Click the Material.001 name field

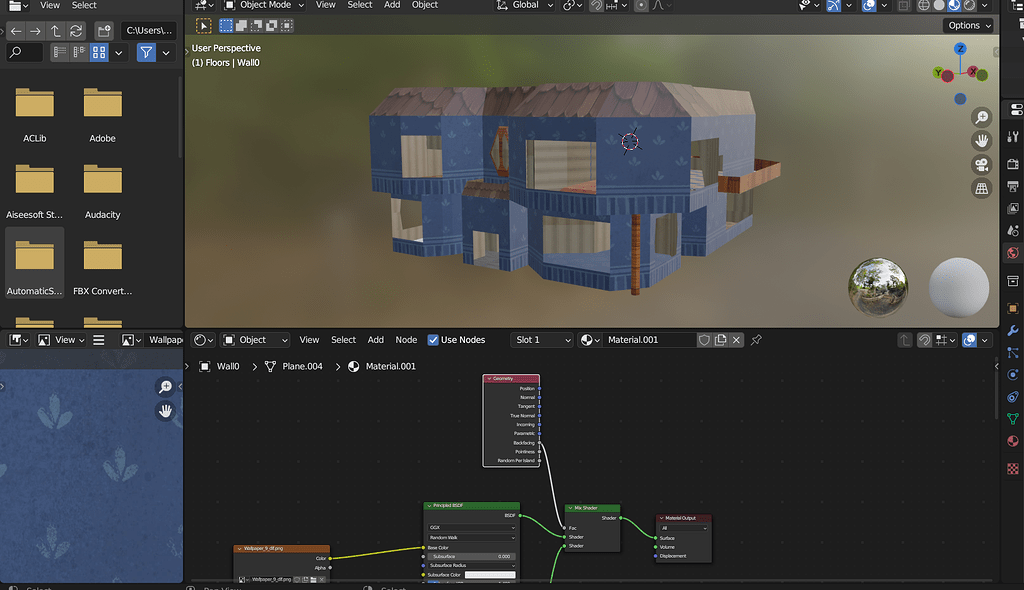point(648,340)
